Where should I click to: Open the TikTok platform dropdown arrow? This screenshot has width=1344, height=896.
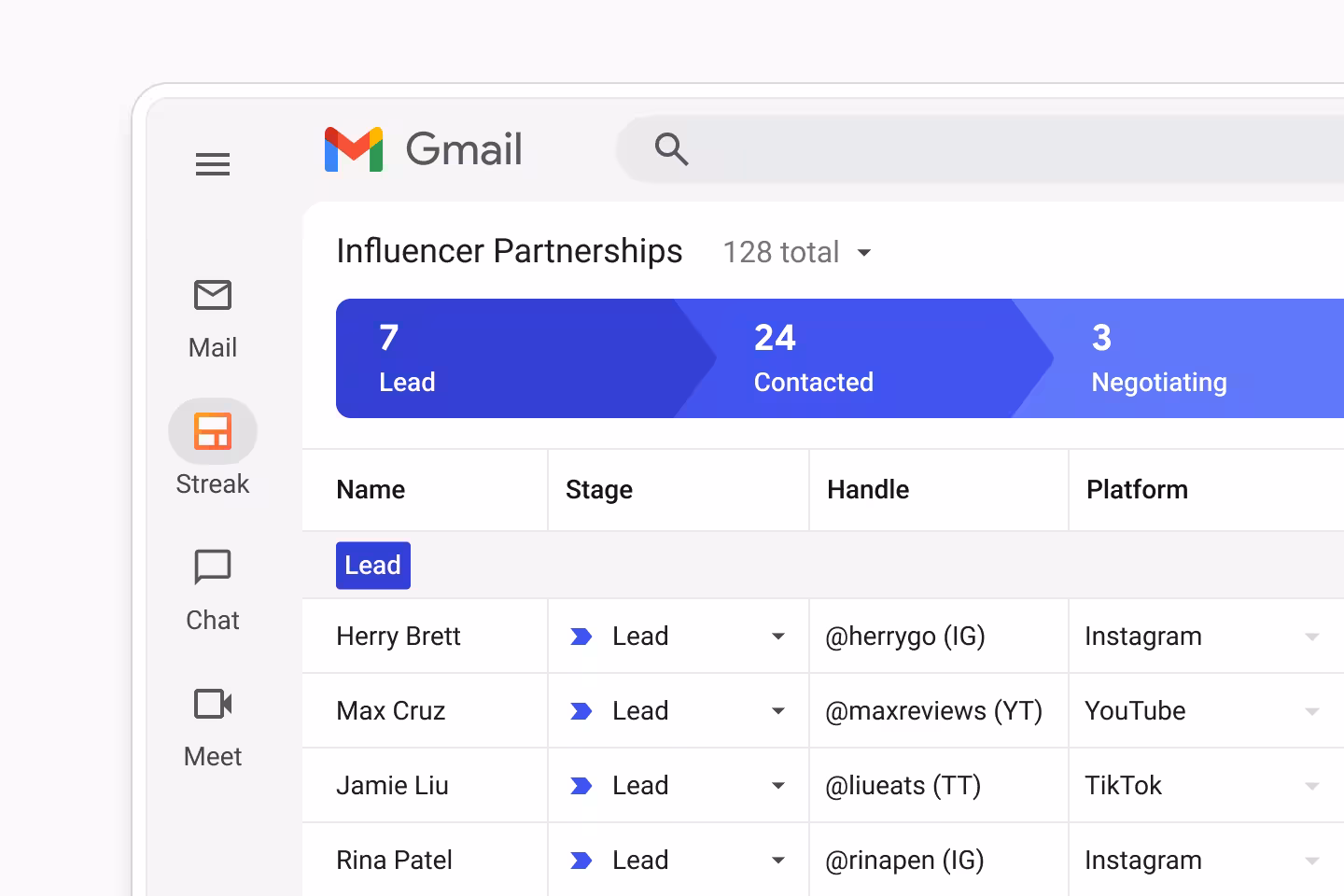click(x=1312, y=786)
